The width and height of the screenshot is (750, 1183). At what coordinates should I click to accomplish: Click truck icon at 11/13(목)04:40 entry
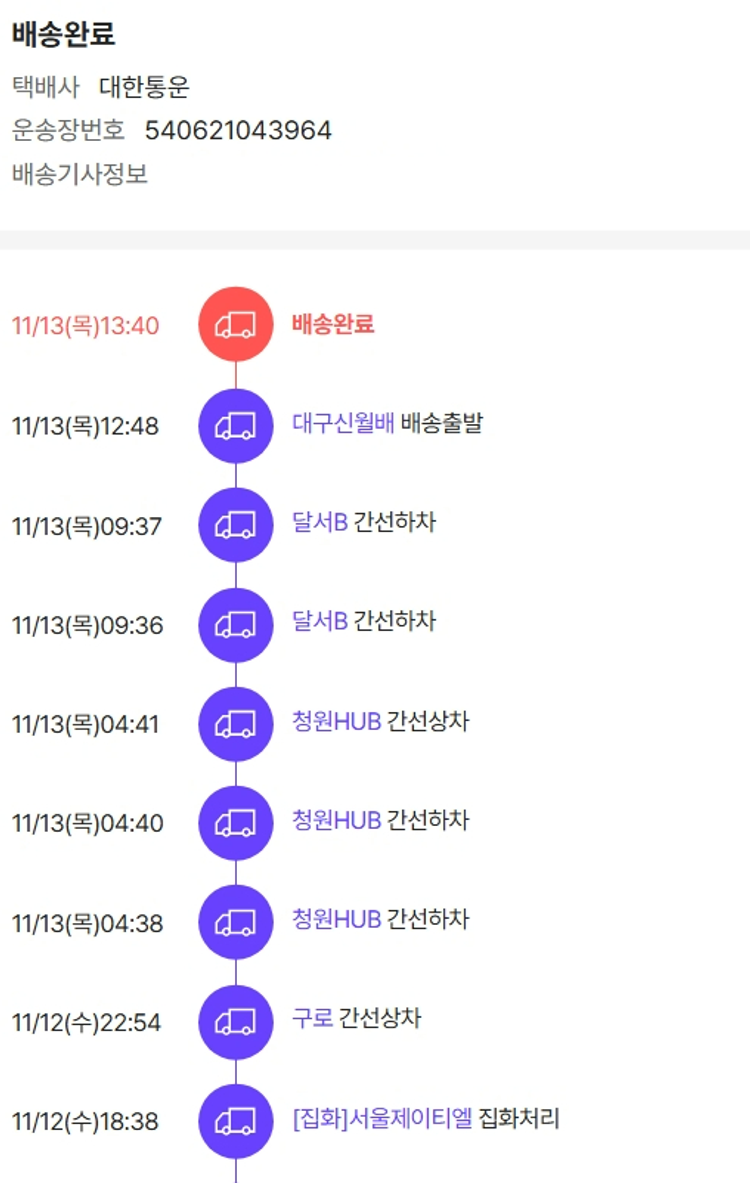coord(235,823)
